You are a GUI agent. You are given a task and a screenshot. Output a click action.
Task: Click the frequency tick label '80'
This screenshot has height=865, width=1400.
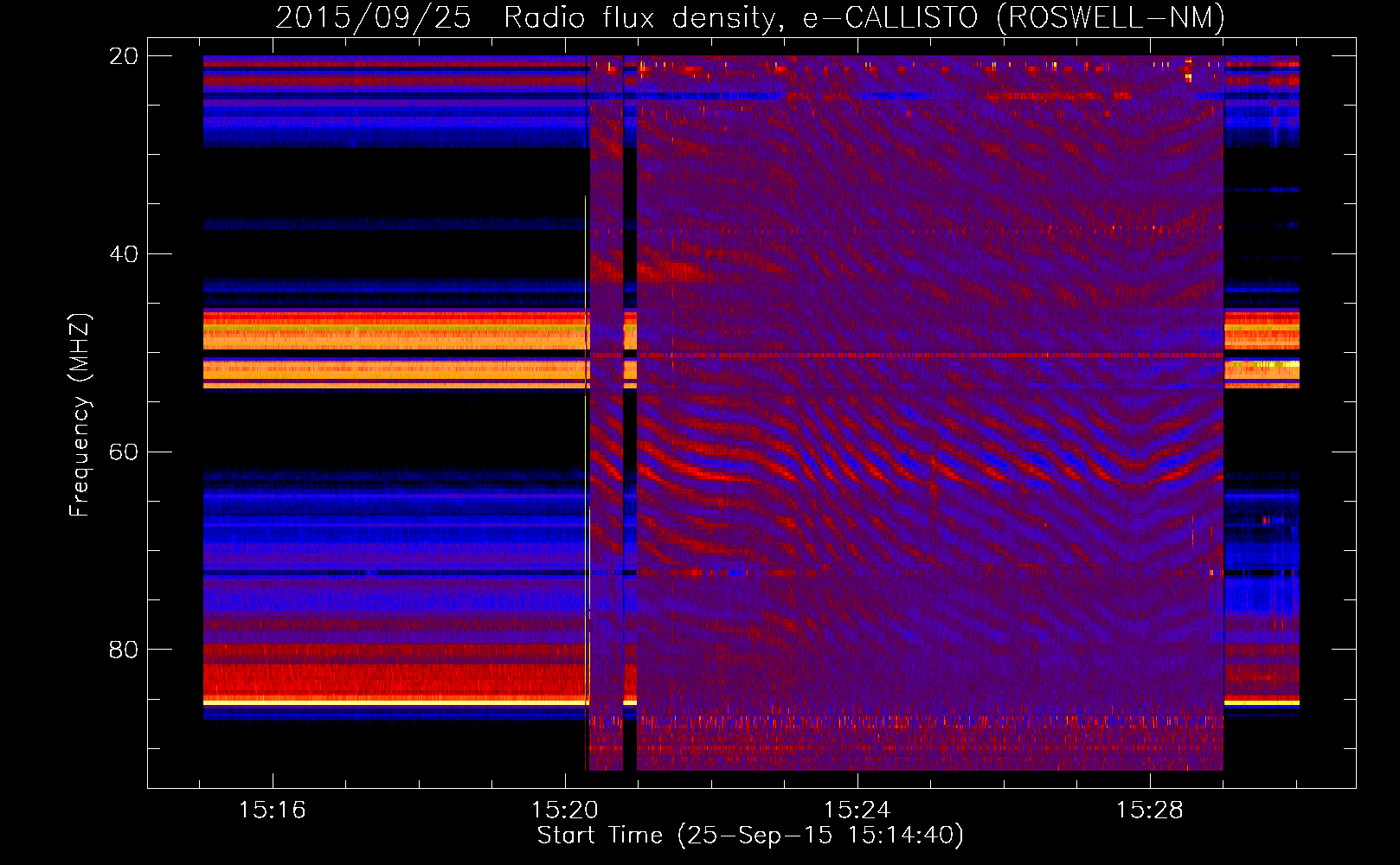pyautogui.click(x=124, y=650)
